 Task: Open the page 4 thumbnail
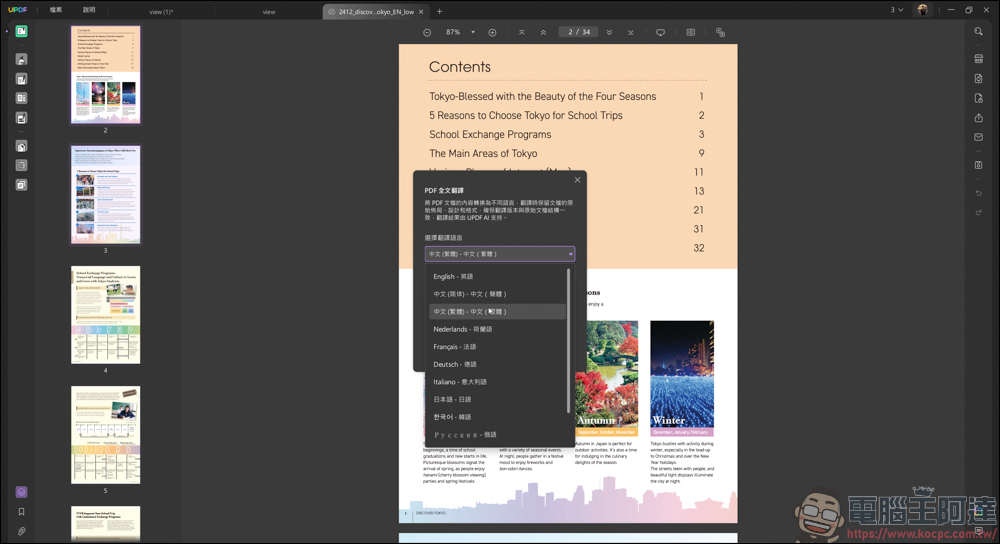(x=105, y=315)
